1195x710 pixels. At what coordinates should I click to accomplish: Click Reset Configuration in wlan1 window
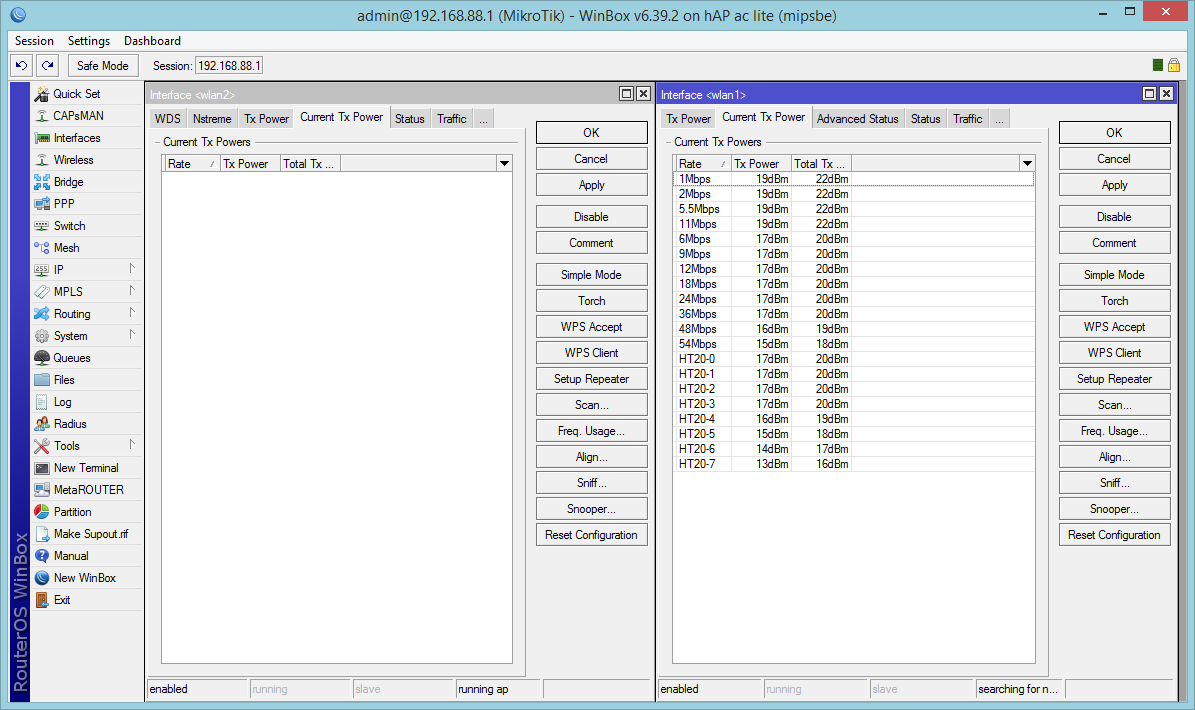(x=1114, y=535)
